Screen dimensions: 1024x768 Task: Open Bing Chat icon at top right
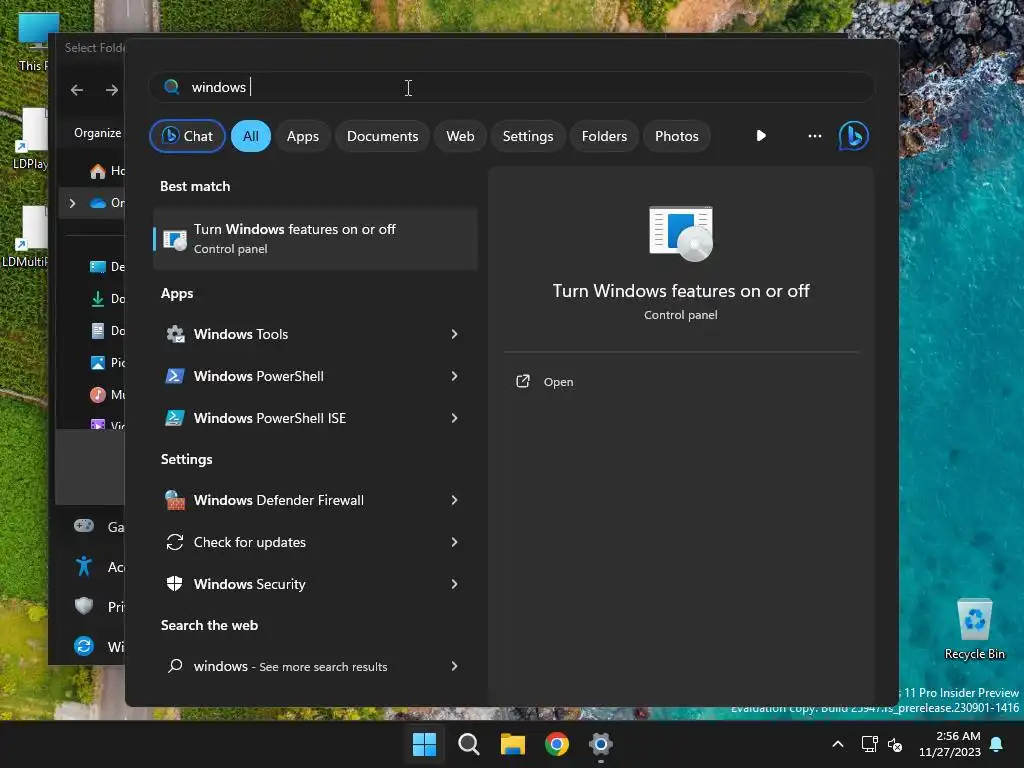(x=853, y=136)
